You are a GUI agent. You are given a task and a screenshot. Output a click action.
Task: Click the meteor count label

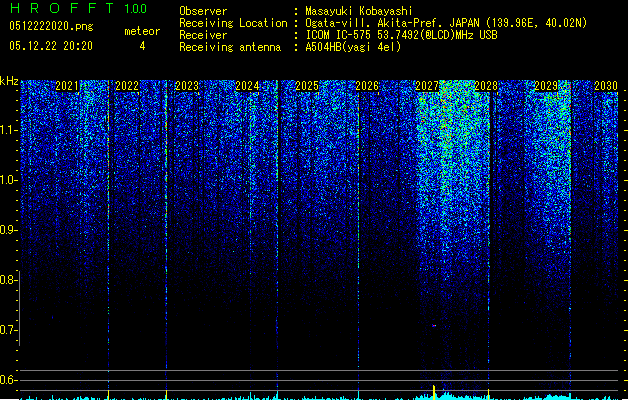[142, 31]
